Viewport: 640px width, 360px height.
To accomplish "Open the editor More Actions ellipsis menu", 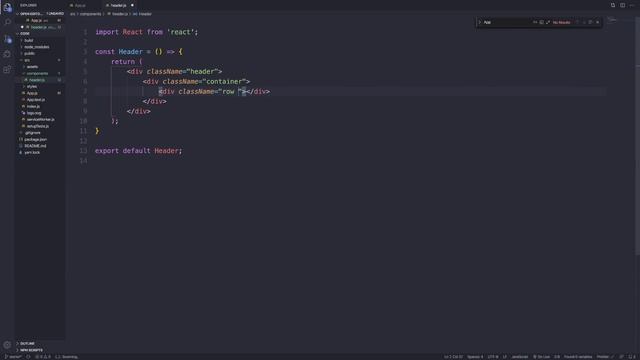I will point(632,5).
